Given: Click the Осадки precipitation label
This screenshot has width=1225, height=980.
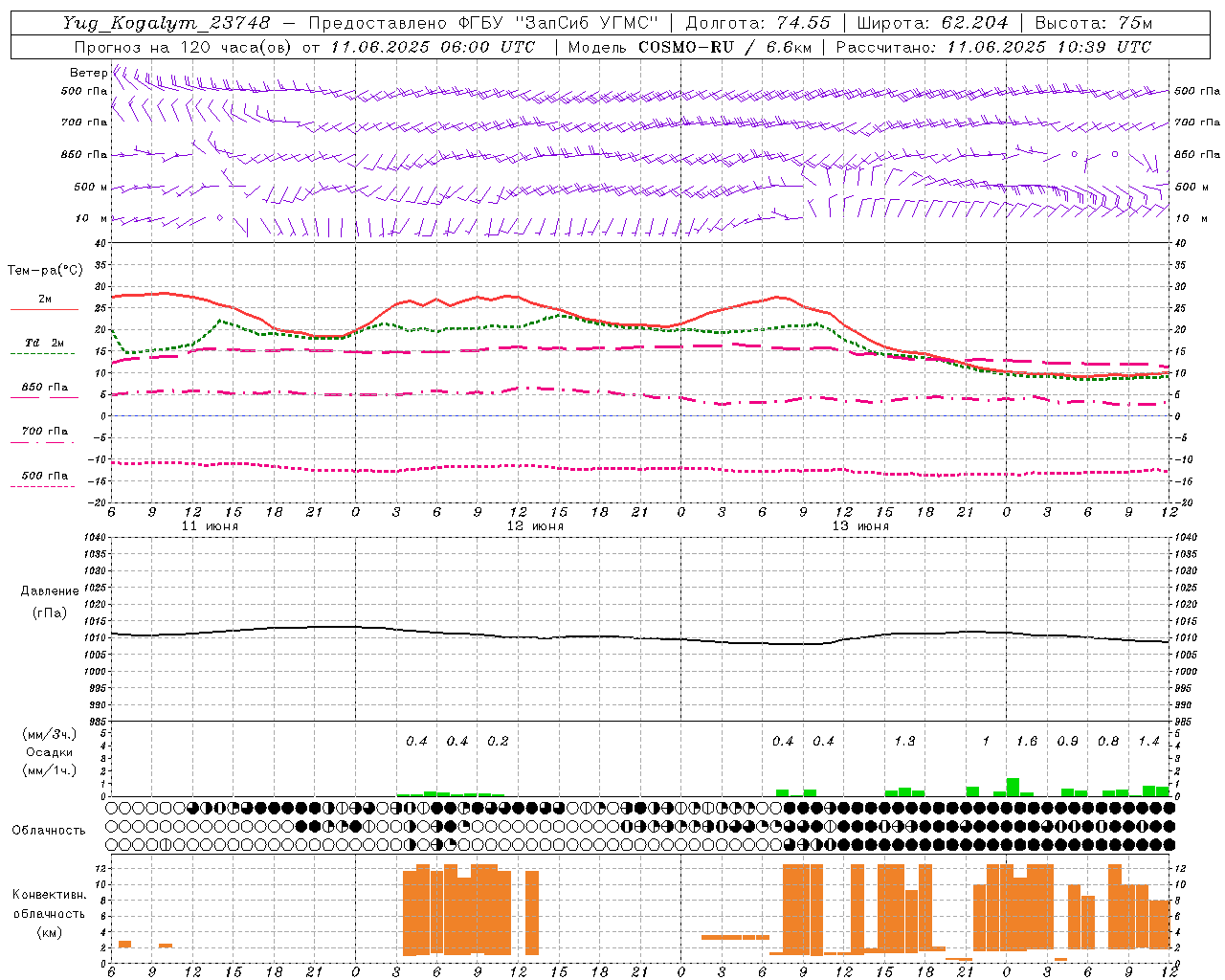Looking at the screenshot, I should click(x=49, y=752).
